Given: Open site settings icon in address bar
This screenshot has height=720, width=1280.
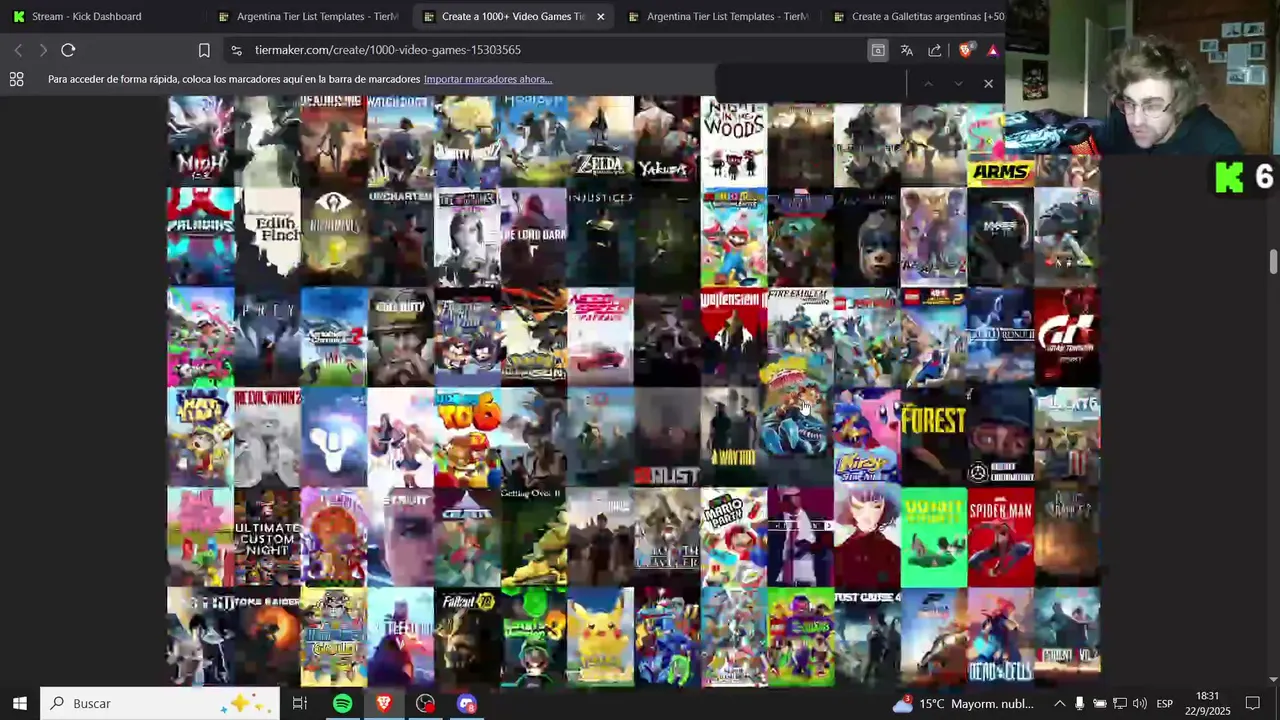Looking at the screenshot, I should pyautogui.click(x=236, y=50).
